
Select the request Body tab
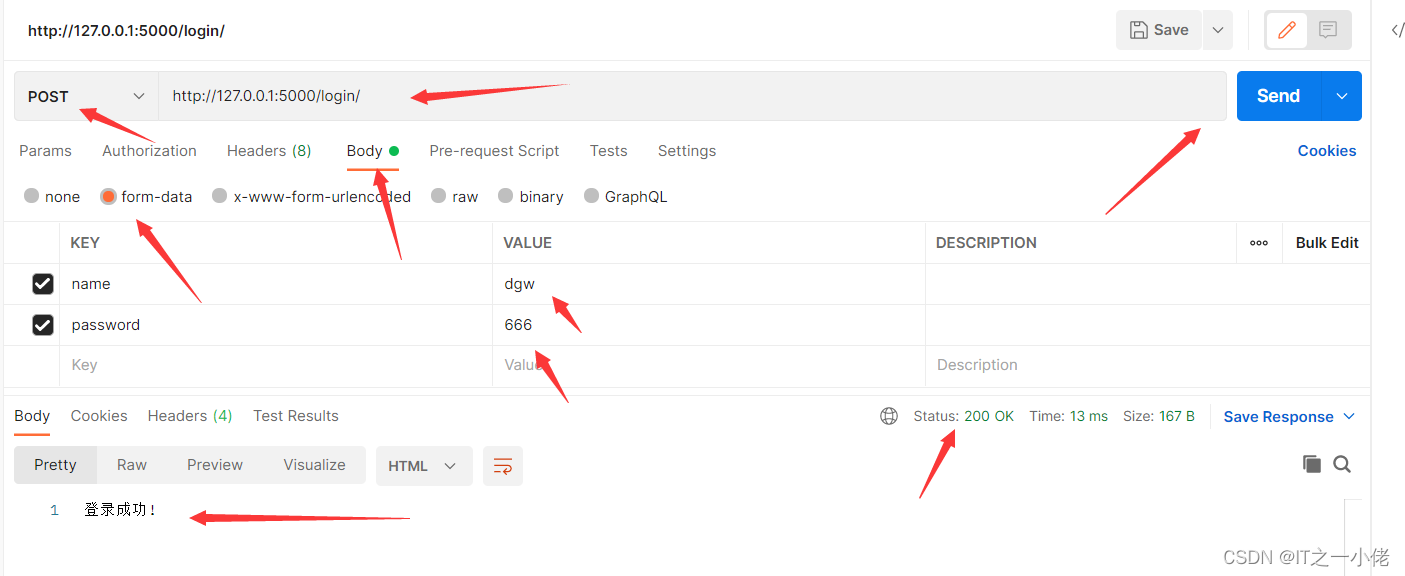coord(372,151)
